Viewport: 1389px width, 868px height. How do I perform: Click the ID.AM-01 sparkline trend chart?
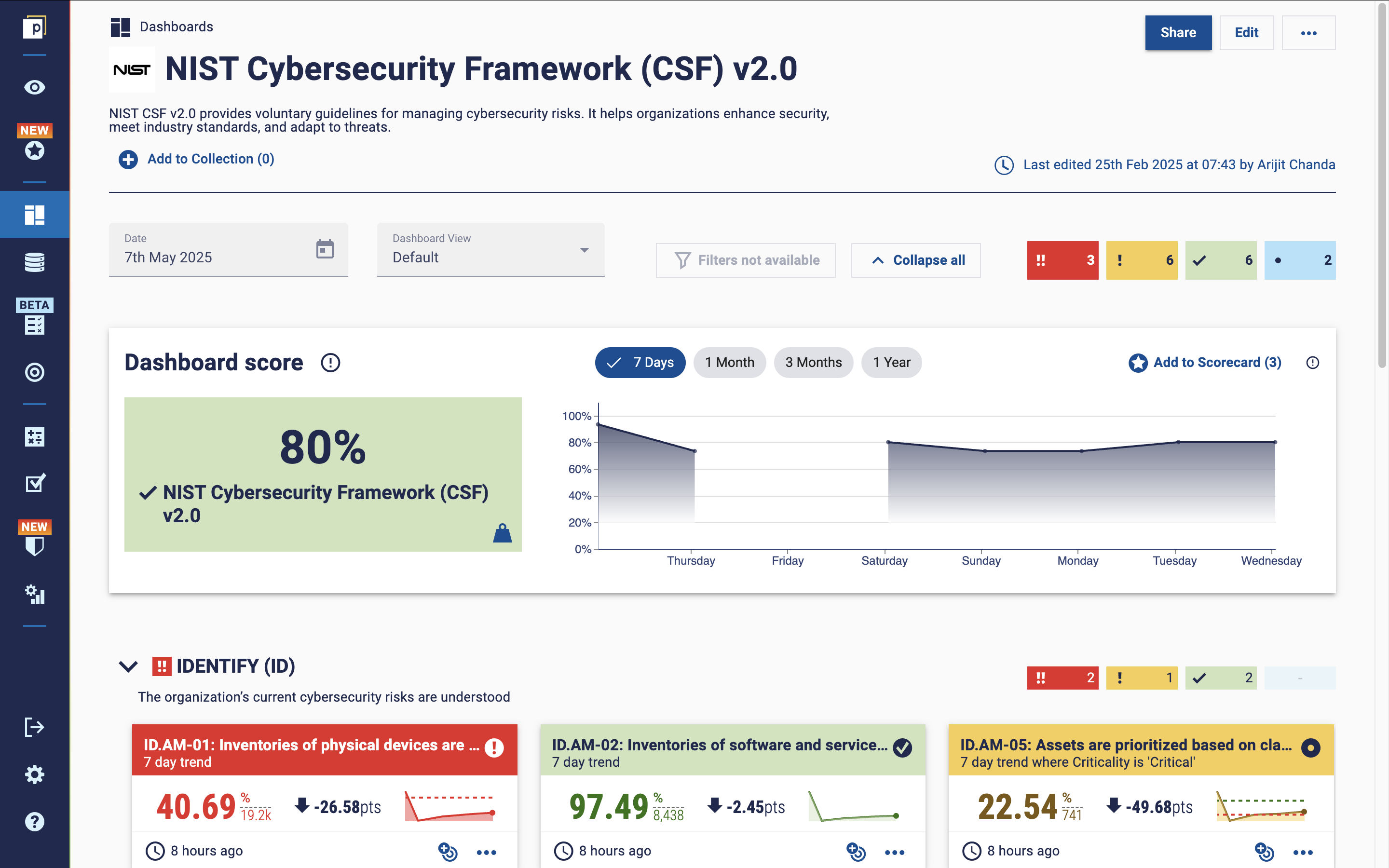(450, 807)
